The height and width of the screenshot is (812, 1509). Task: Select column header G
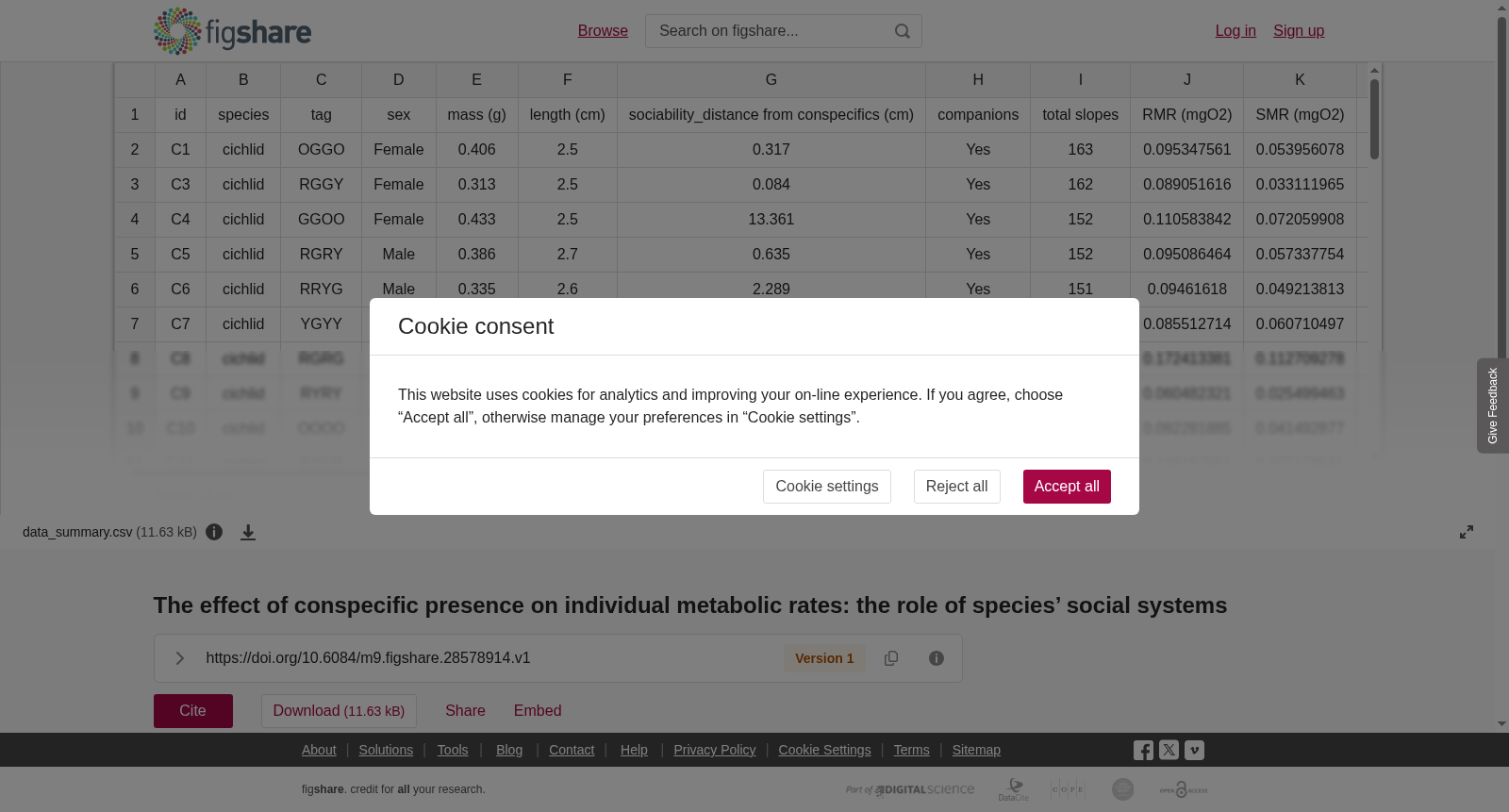click(x=771, y=80)
